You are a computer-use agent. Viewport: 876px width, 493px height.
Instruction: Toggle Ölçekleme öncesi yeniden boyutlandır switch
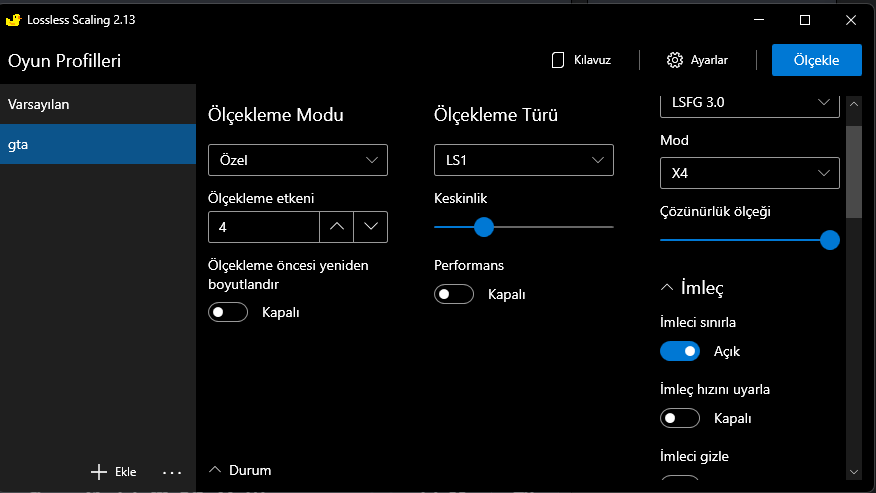[228, 312]
